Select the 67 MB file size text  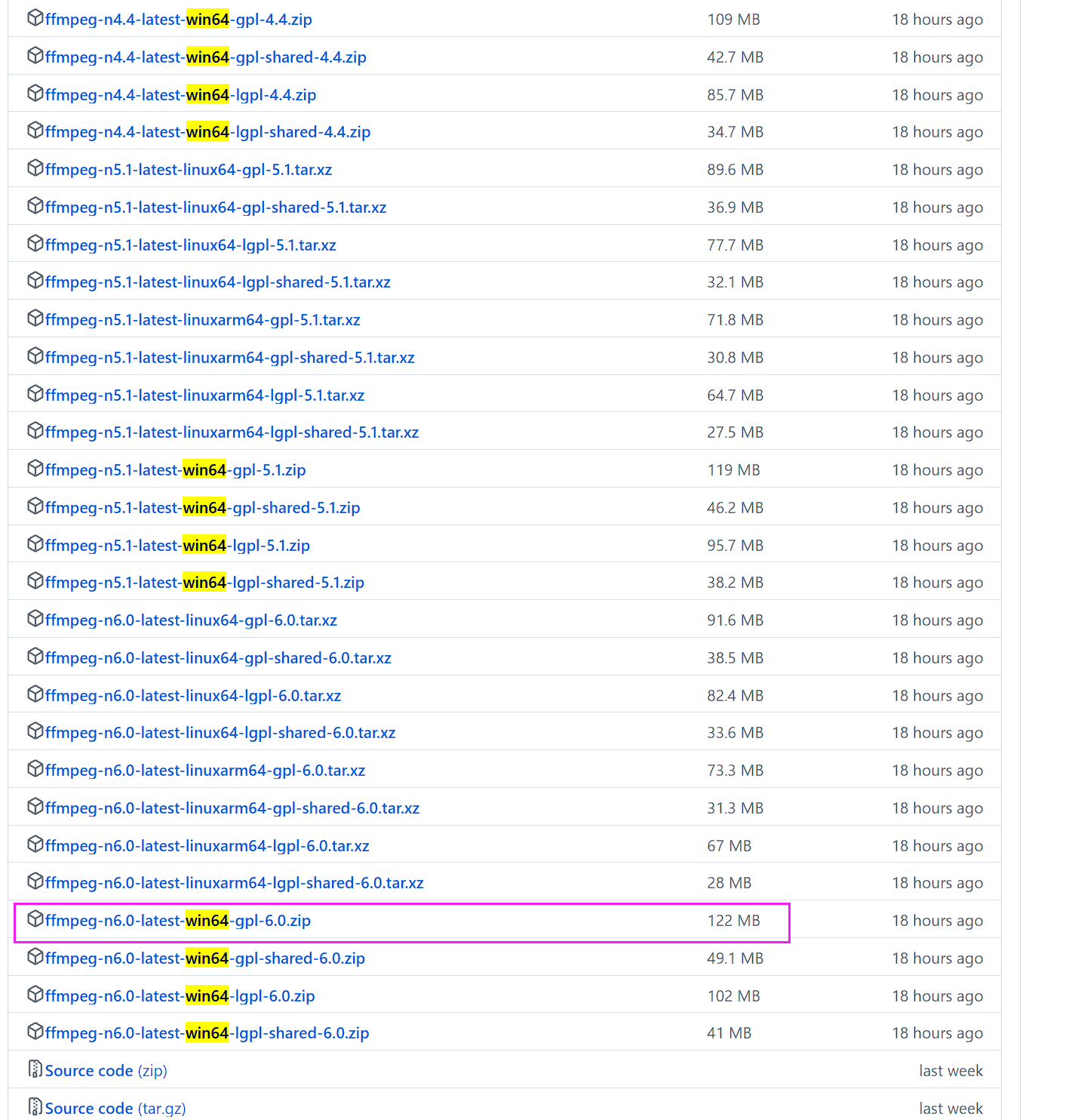click(729, 846)
